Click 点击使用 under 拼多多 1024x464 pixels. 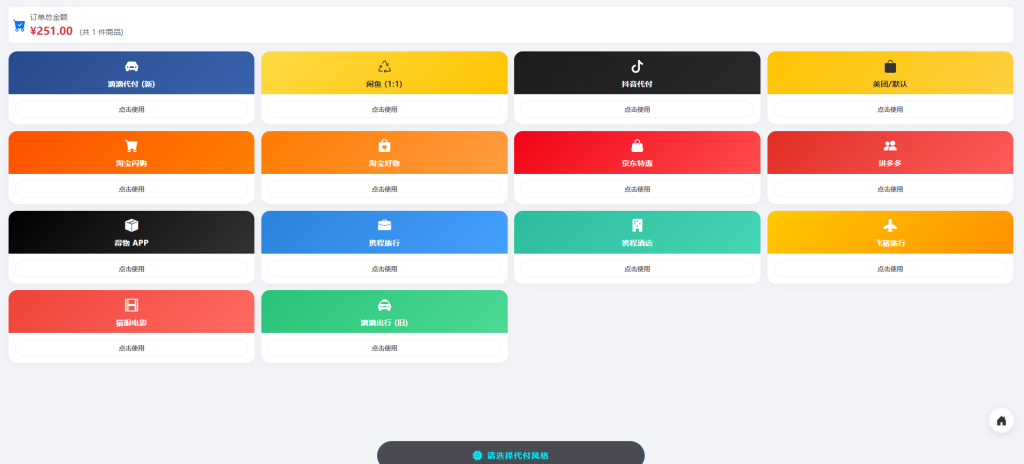[890, 189]
